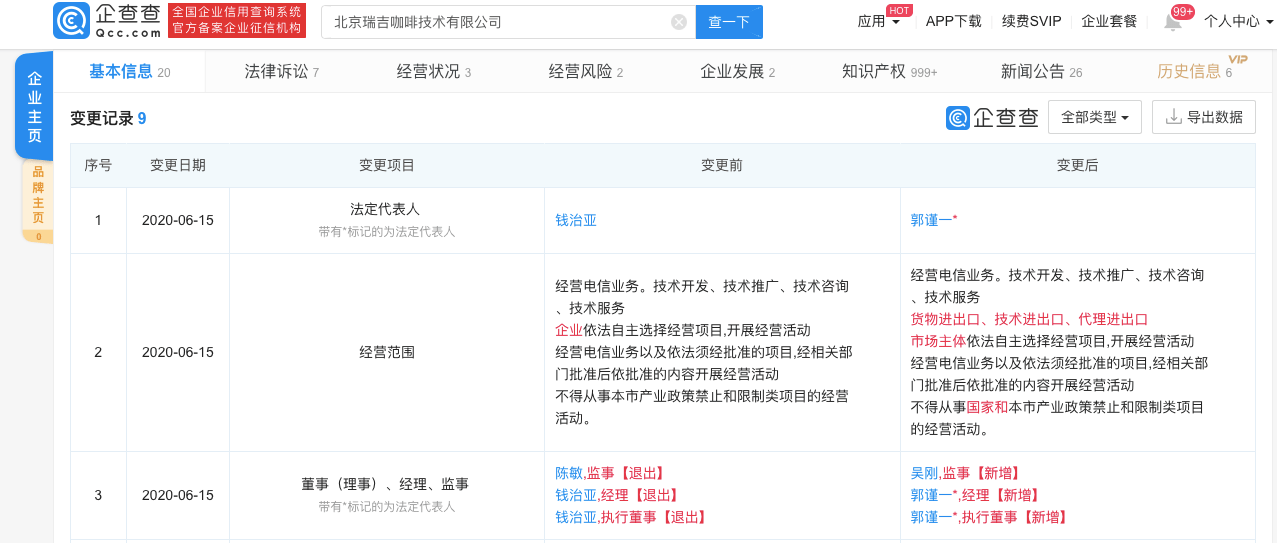This screenshot has width=1277, height=543.
Task: Expand the 应用 dropdown menu
Action: 879,21
